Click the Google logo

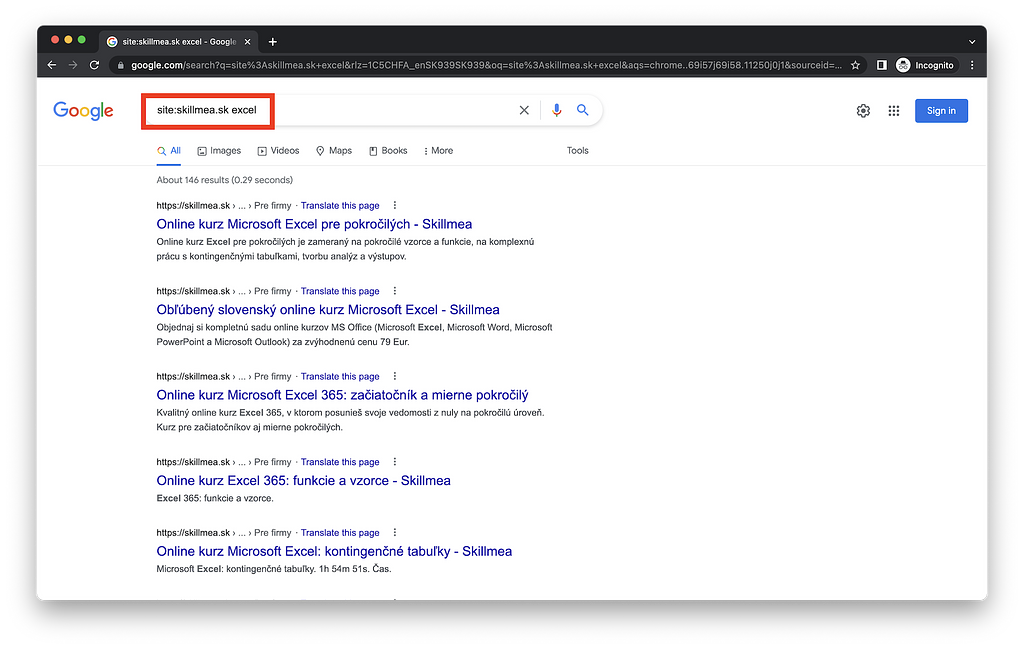[83, 110]
